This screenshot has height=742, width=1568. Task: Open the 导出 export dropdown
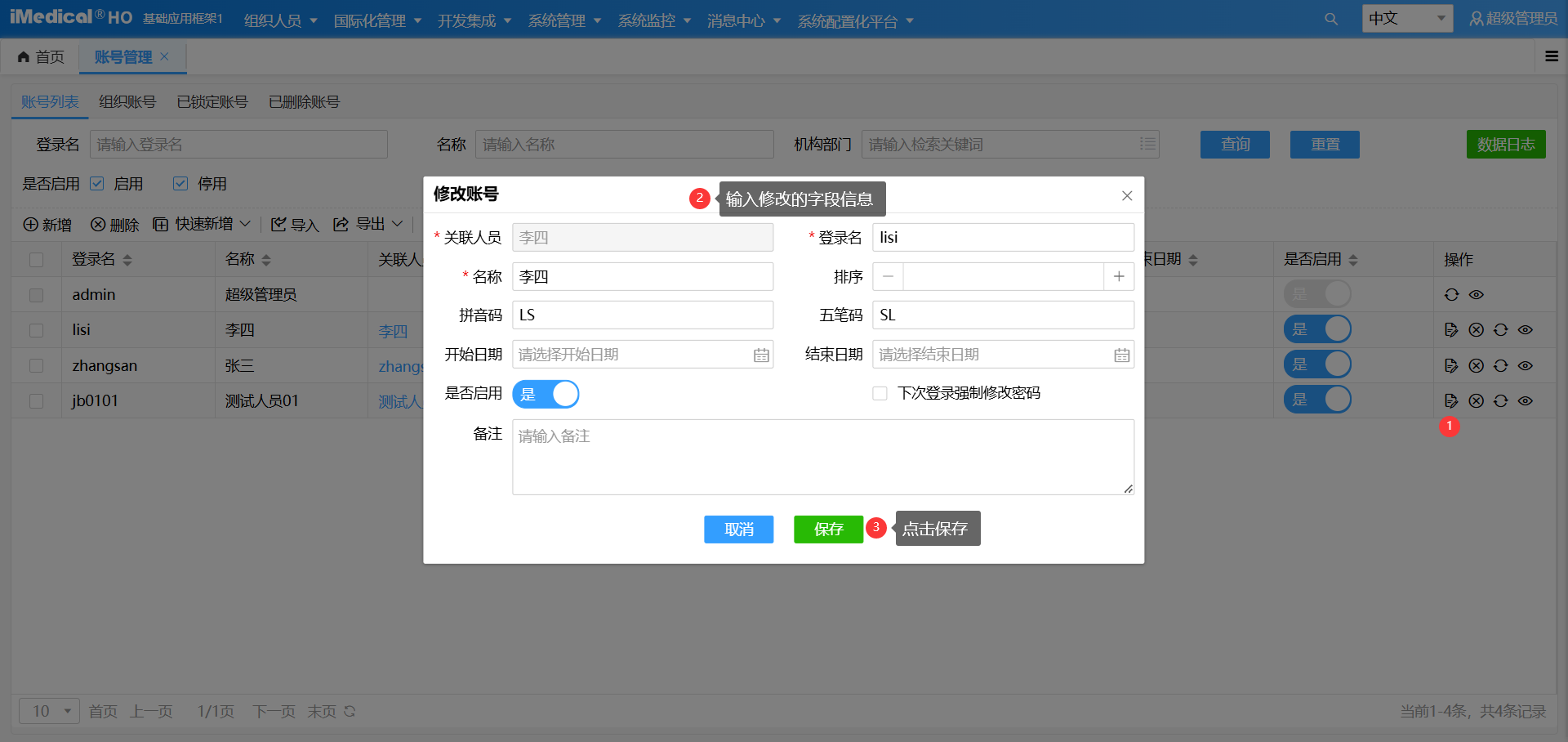(x=368, y=224)
